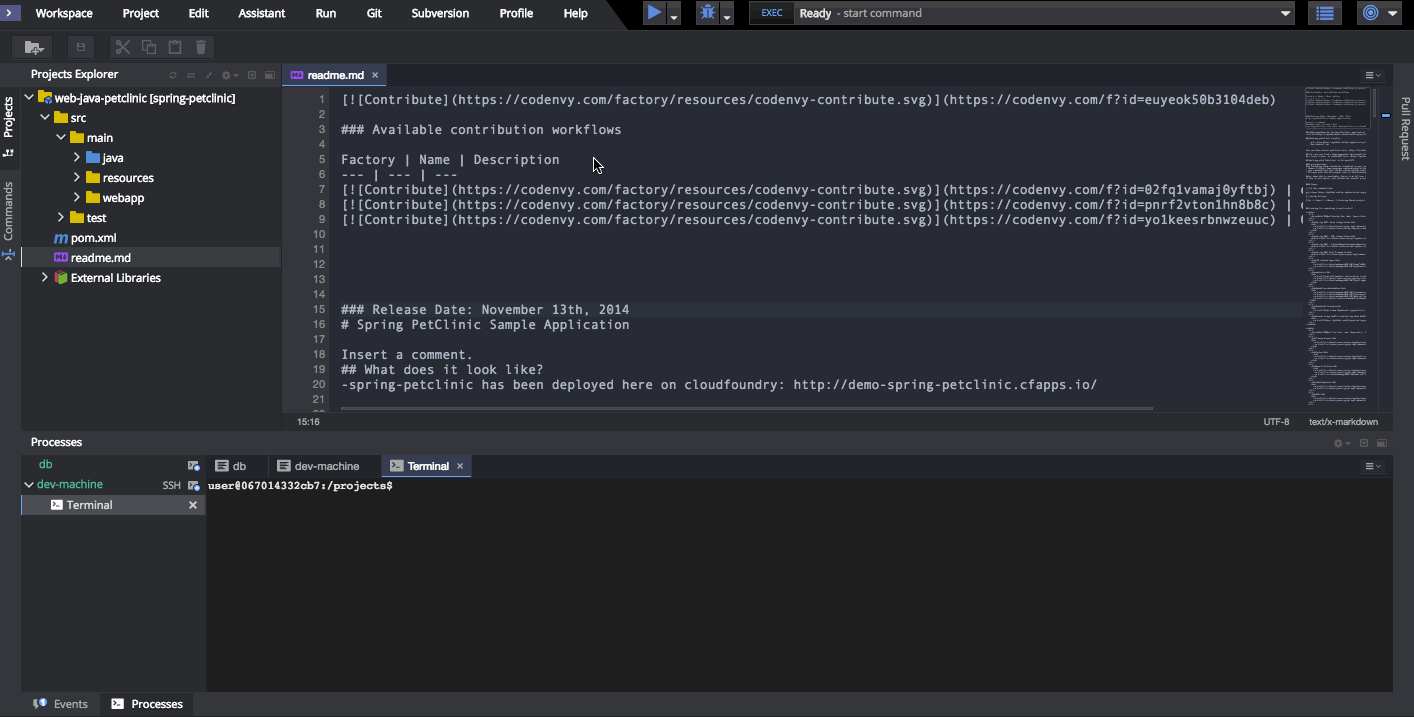1414x717 pixels.
Task: Click the blue list icon in top toolbar
Action: (x=1325, y=13)
